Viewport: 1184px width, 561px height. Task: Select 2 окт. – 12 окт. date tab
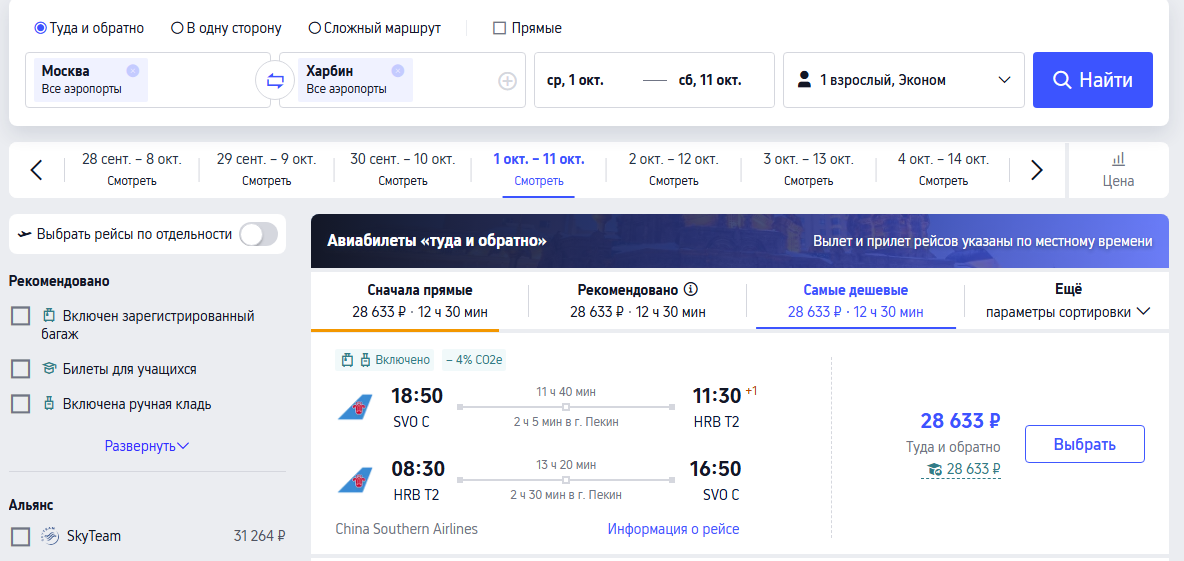[673, 170]
